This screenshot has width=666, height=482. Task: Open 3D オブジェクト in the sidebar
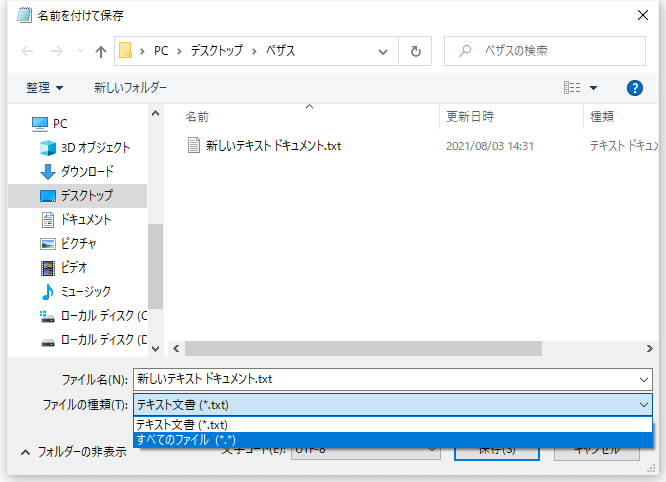[x=85, y=148]
